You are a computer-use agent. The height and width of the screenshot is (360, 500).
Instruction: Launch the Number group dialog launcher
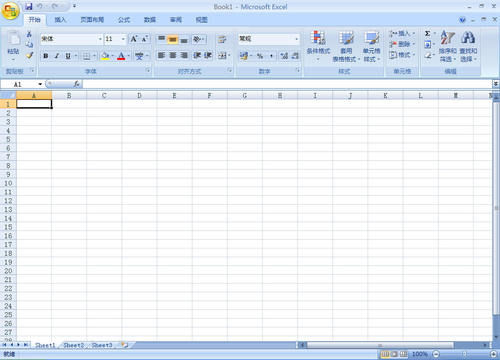coord(298,70)
